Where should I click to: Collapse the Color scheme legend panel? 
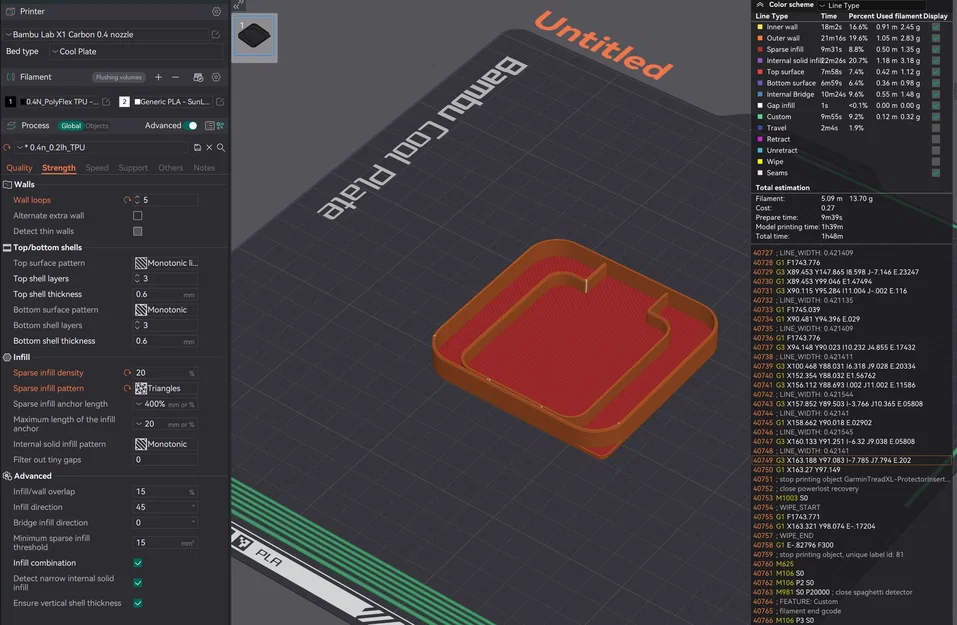pos(760,5)
